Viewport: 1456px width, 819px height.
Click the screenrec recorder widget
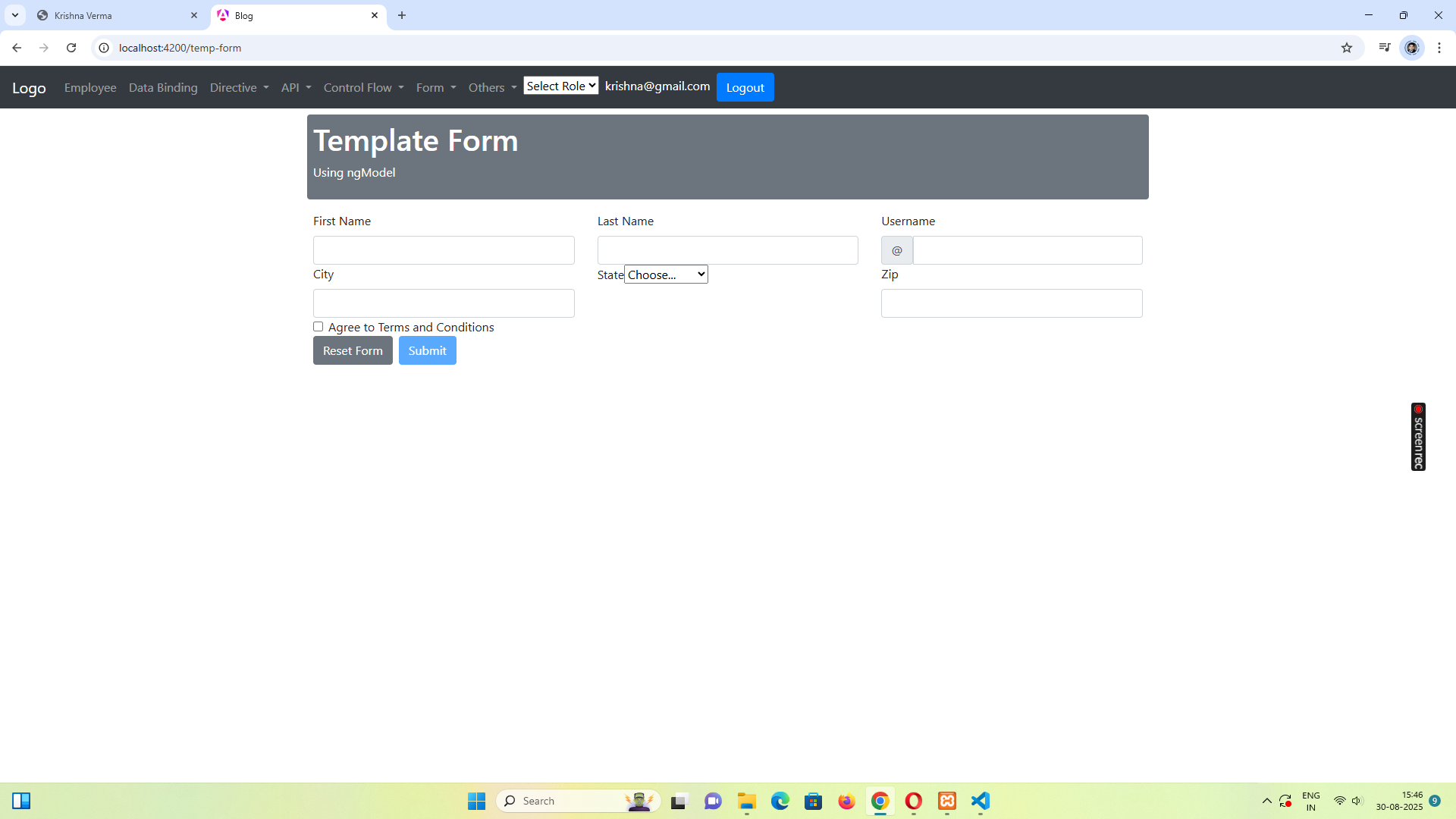tap(1418, 437)
